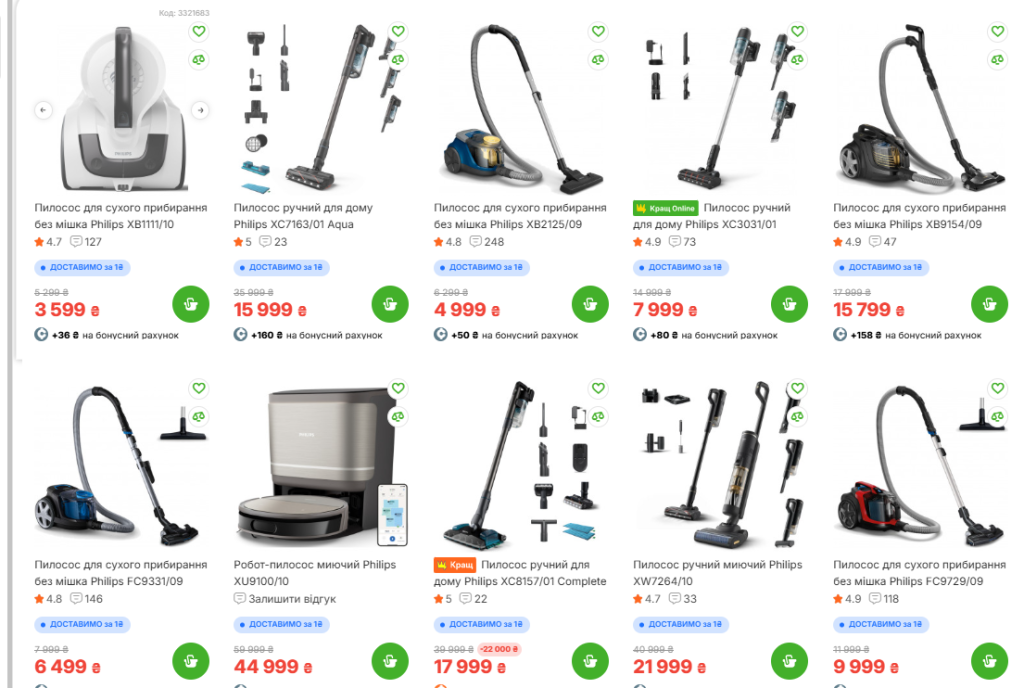1024x688 pixels.
Task: Show next image of Philips XB1111/10
Action: point(200,110)
